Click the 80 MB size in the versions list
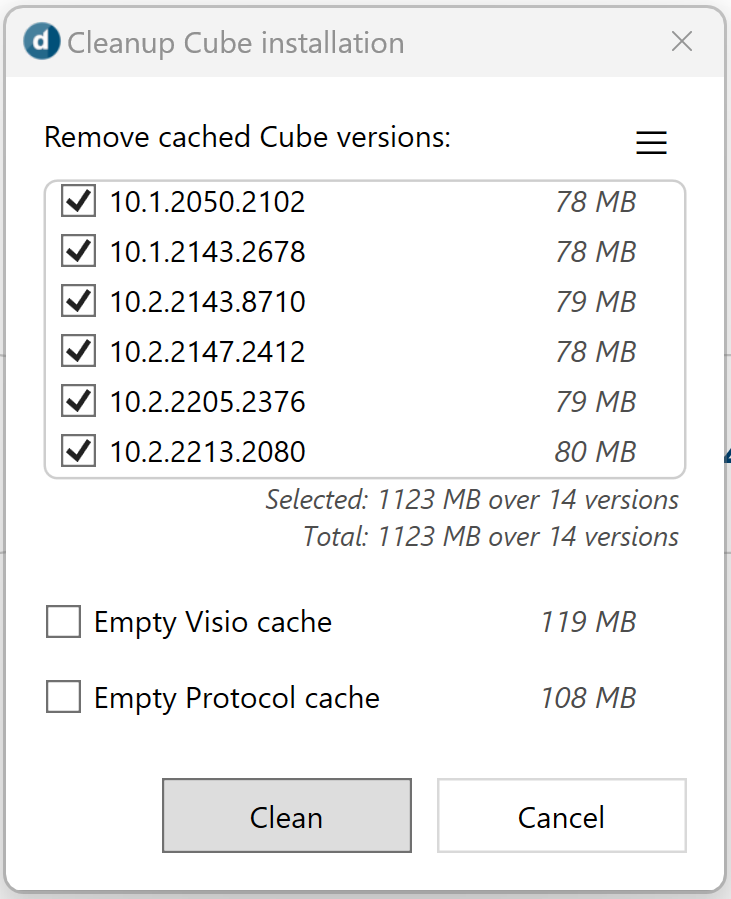This screenshot has height=899, width=731. coord(596,452)
